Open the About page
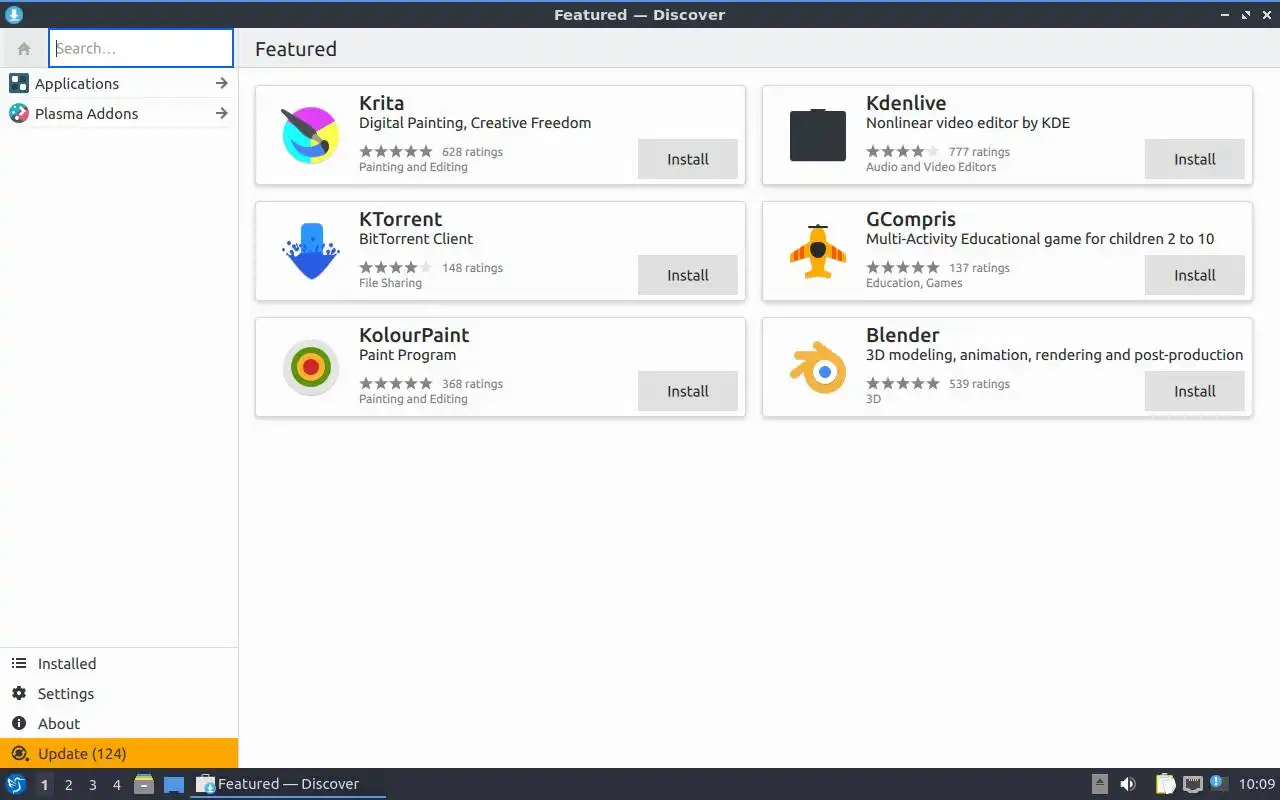The image size is (1280, 800). pyautogui.click(x=119, y=723)
